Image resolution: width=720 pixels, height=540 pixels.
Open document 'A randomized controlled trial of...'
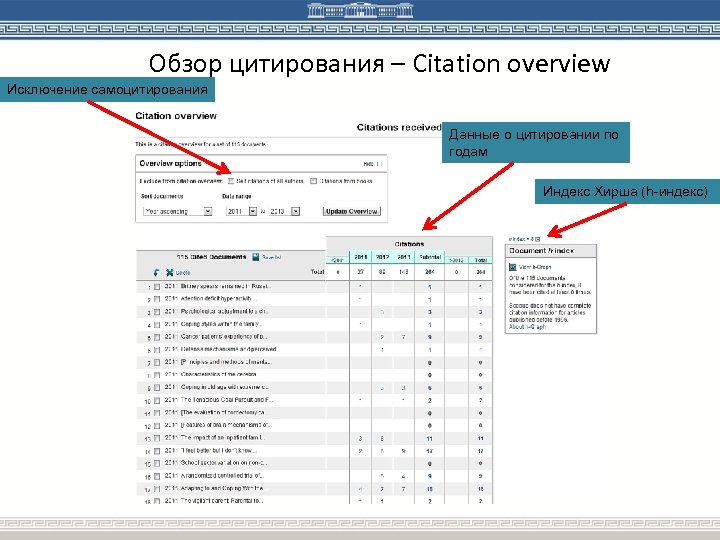222,476
